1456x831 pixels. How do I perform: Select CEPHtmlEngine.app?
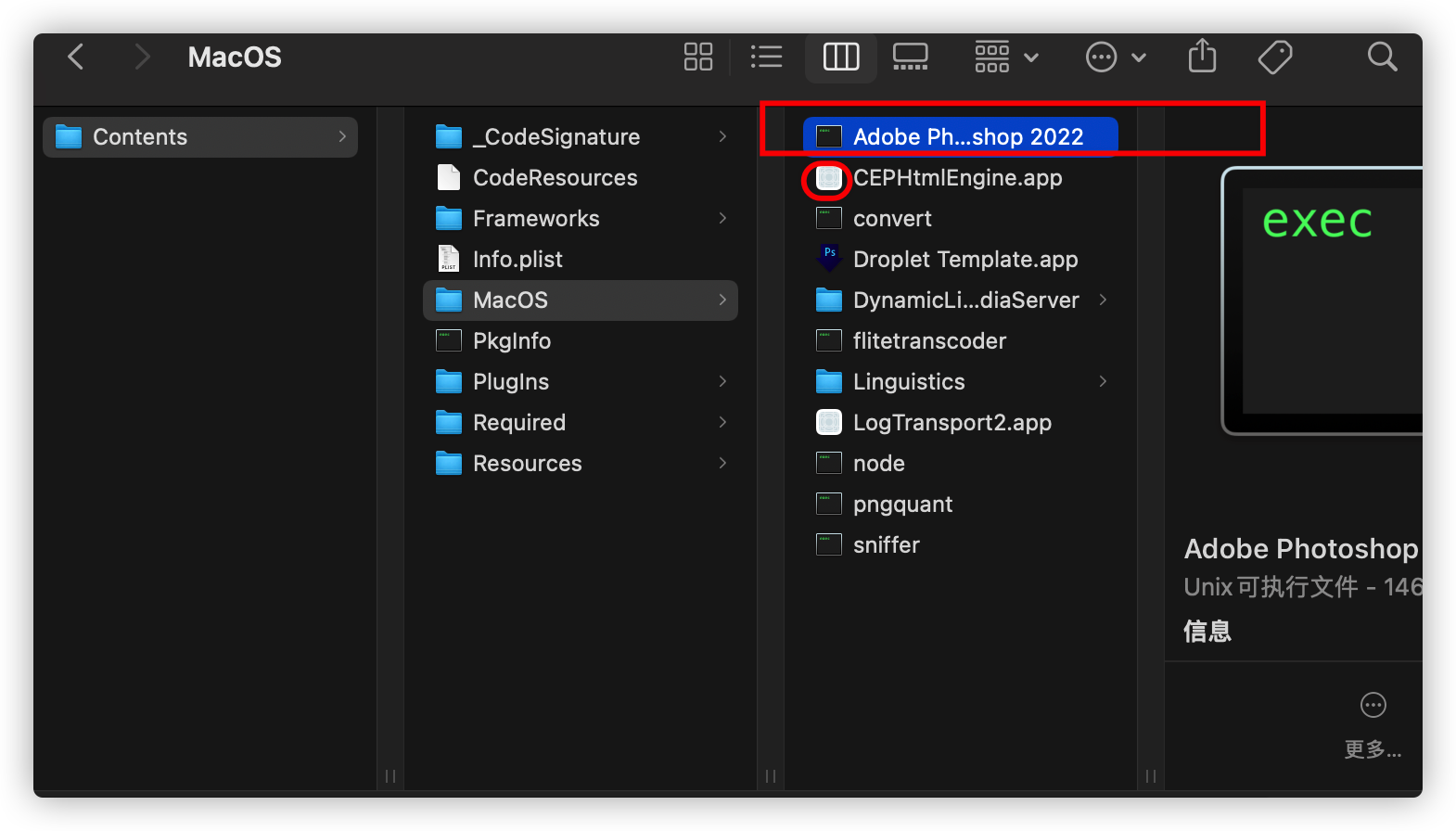[961, 178]
